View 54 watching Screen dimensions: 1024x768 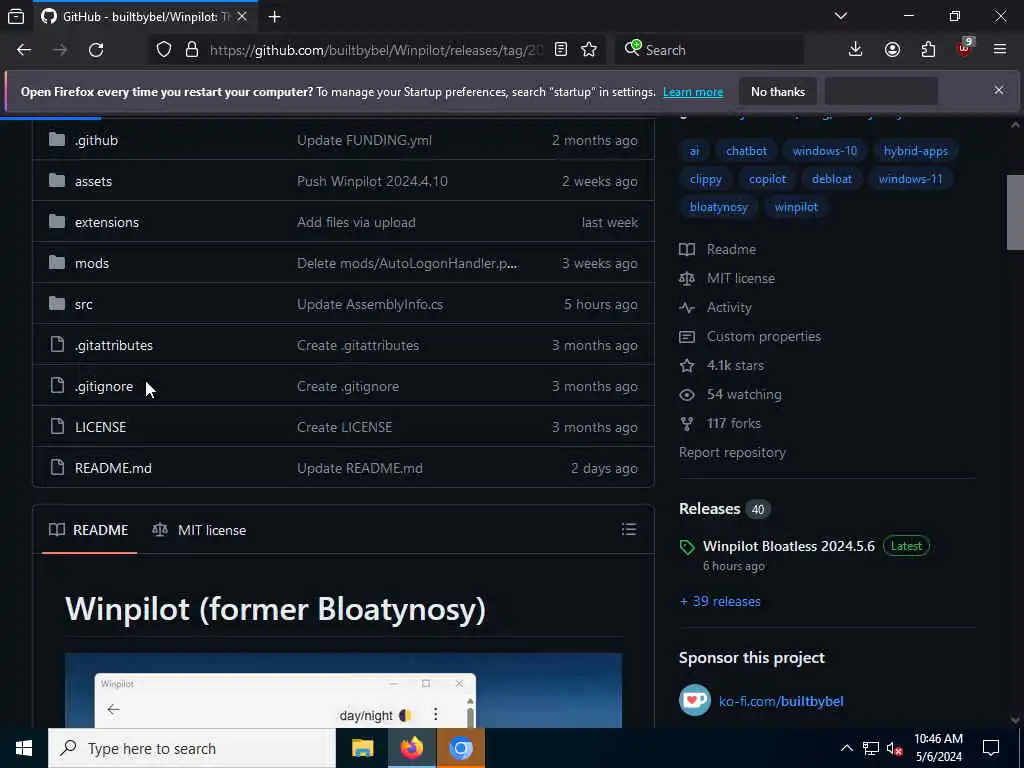pyautogui.click(x=730, y=394)
